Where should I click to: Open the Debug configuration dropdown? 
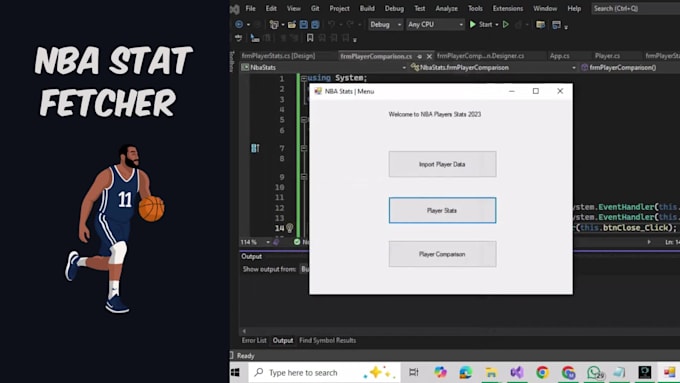pyautogui.click(x=386, y=25)
